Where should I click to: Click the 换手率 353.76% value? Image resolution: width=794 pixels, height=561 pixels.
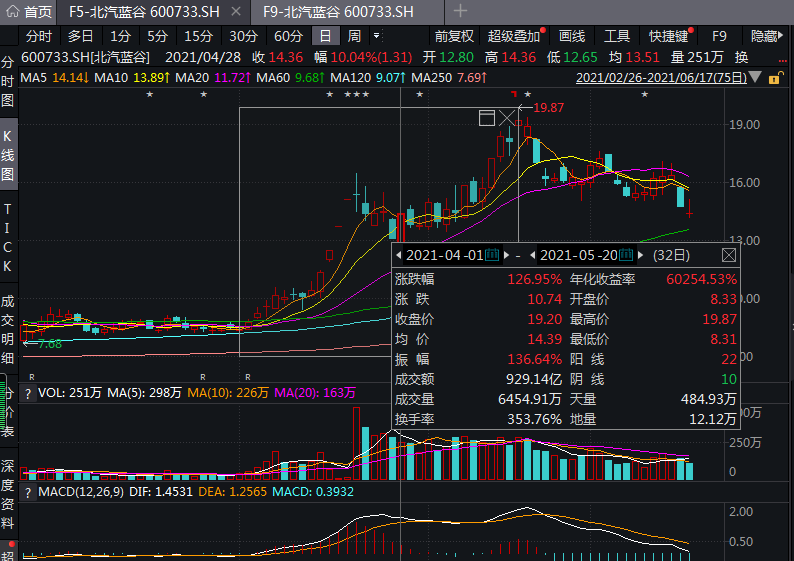534,419
